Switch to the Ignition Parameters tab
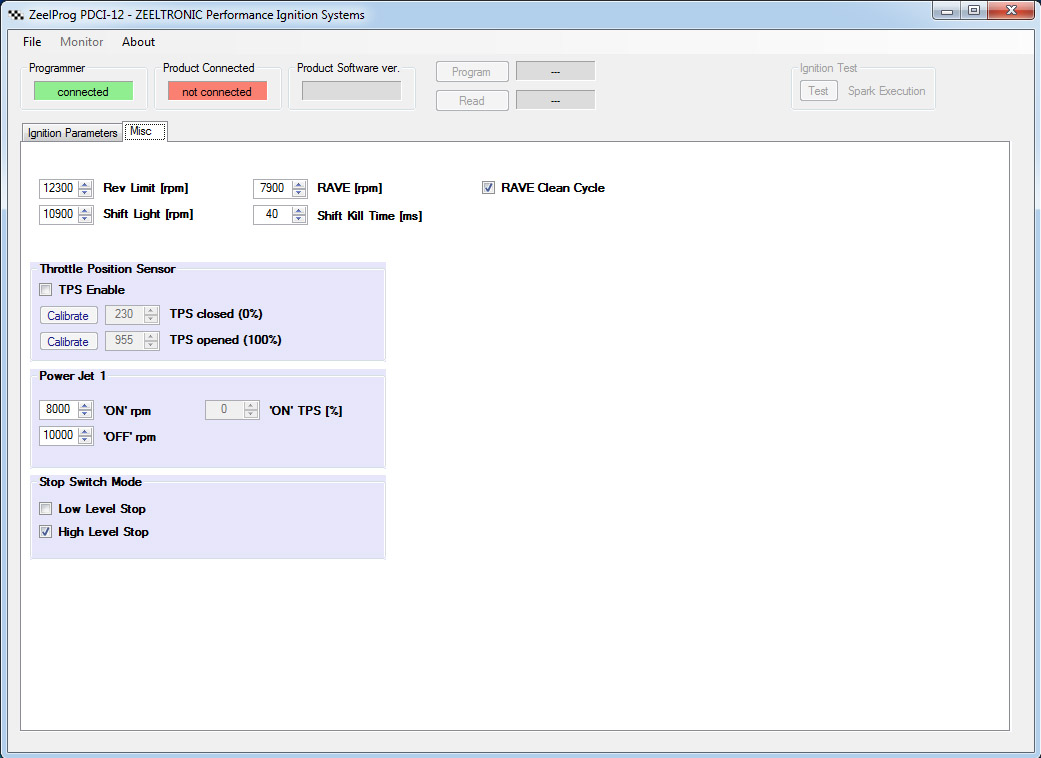 (72, 133)
